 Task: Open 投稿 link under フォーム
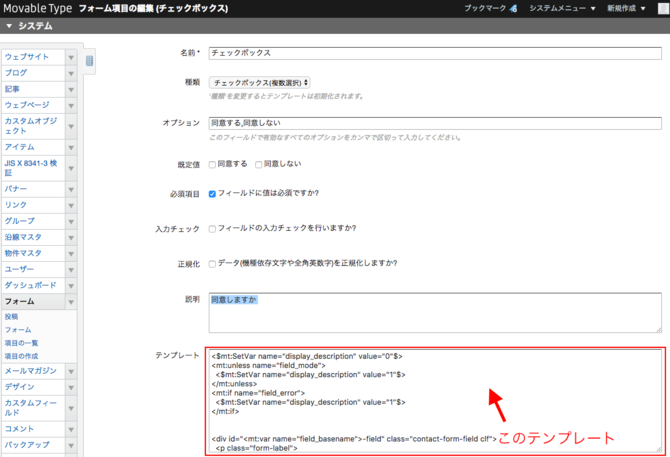coord(11,316)
